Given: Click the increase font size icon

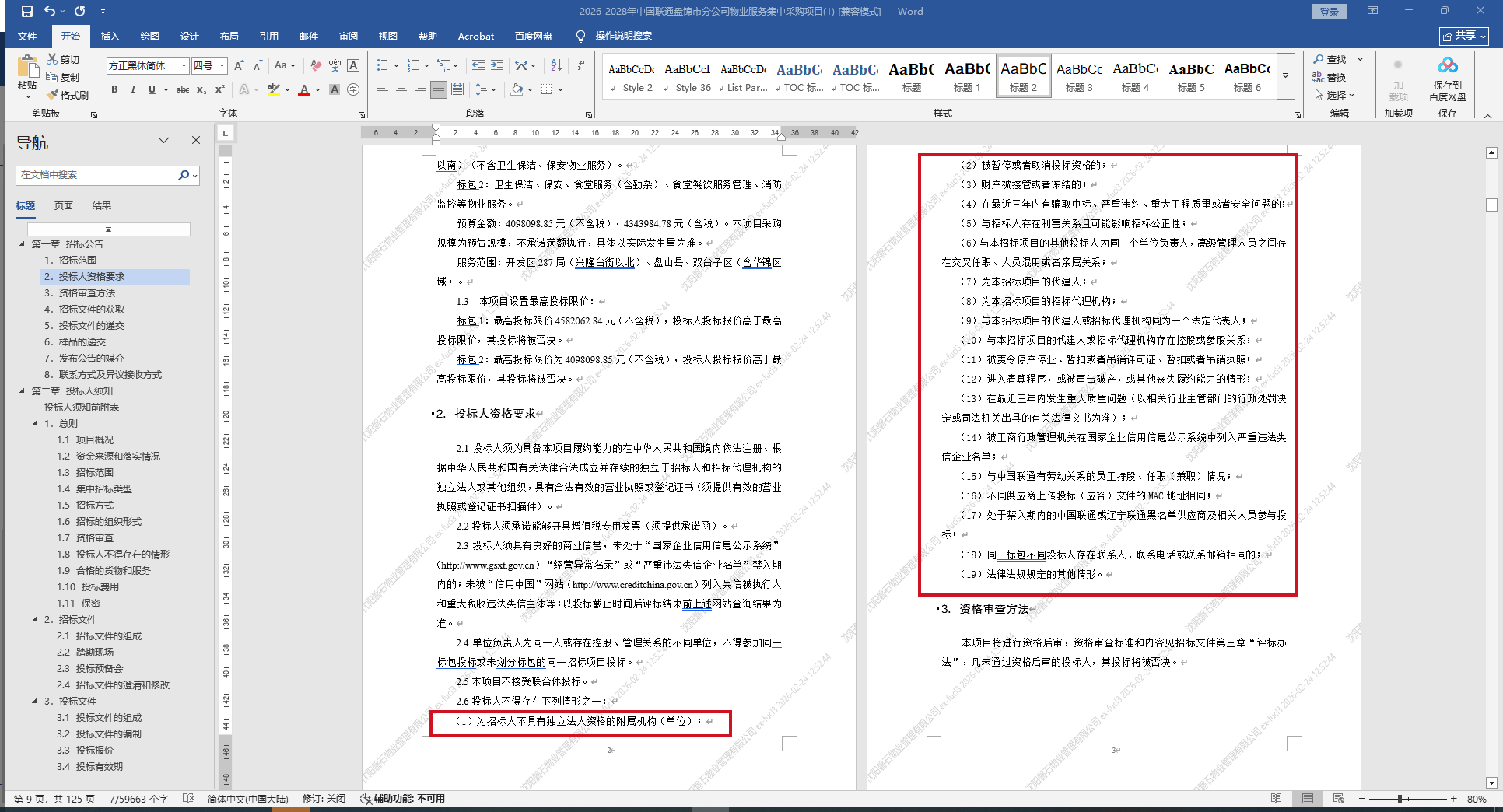Looking at the screenshot, I should (x=239, y=65).
